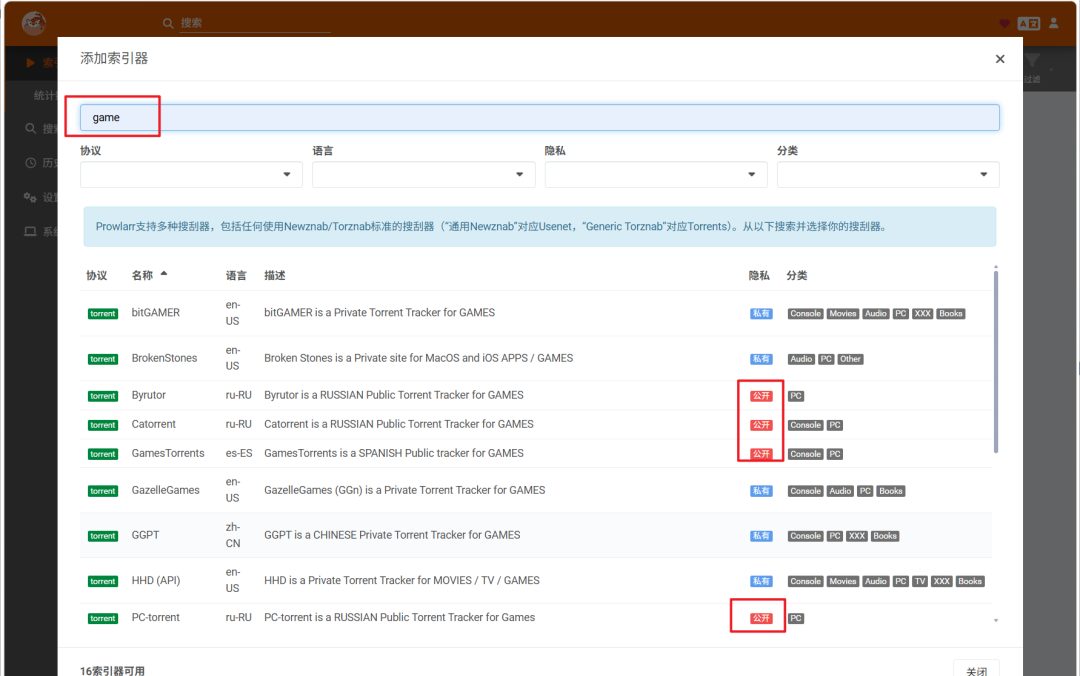The width and height of the screenshot is (1080, 676).
Task: Click the 私有 badge in the GazelleGames row
Action: pos(760,491)
